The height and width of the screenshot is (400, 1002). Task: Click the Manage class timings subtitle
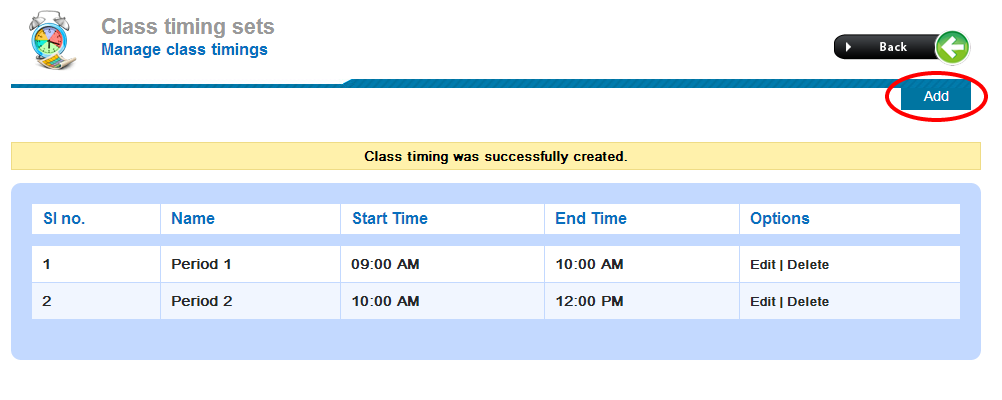[x=184, y=49]
